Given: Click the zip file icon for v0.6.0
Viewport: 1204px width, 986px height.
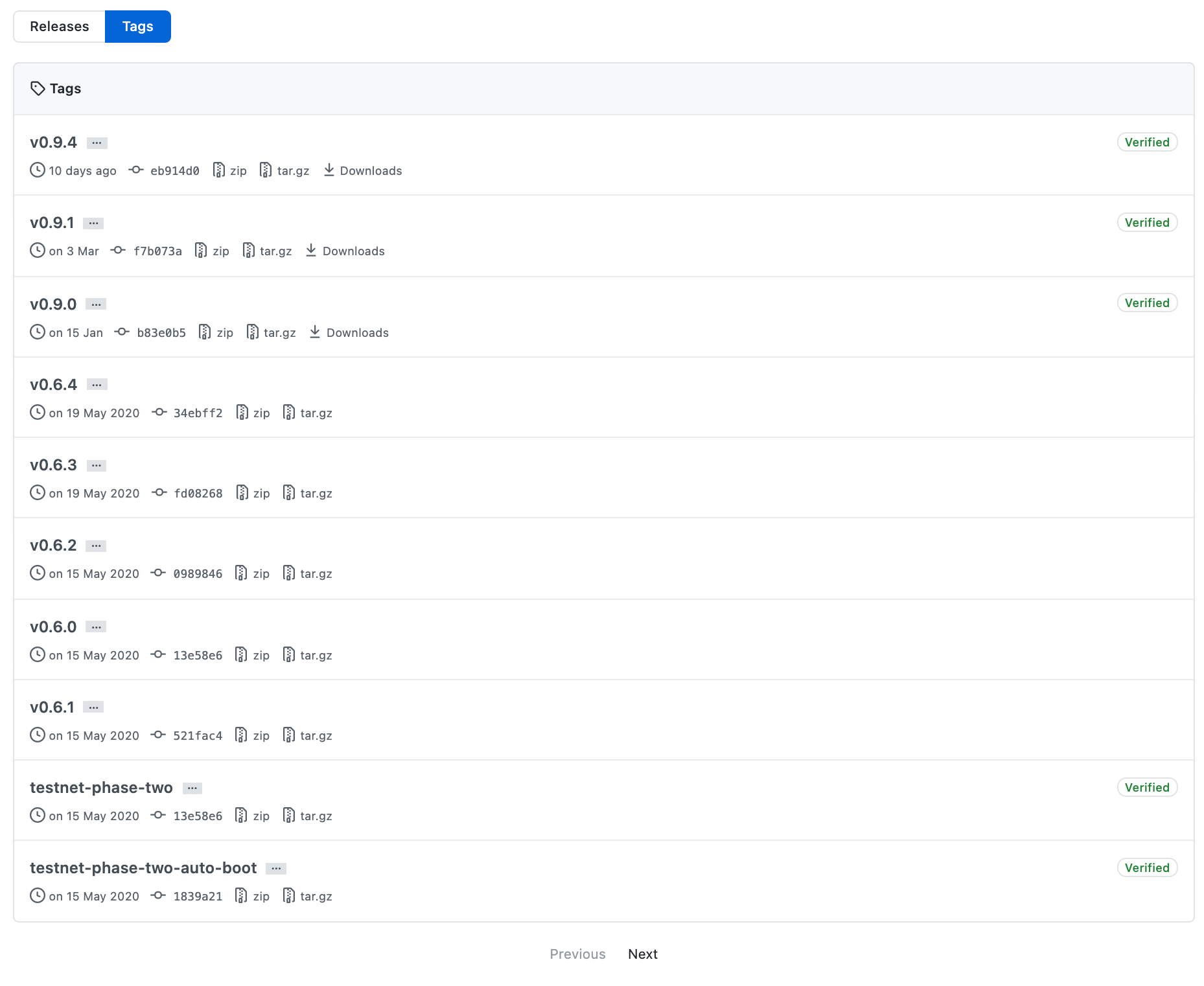Looking at the screenshot, I should click(241, 654).
